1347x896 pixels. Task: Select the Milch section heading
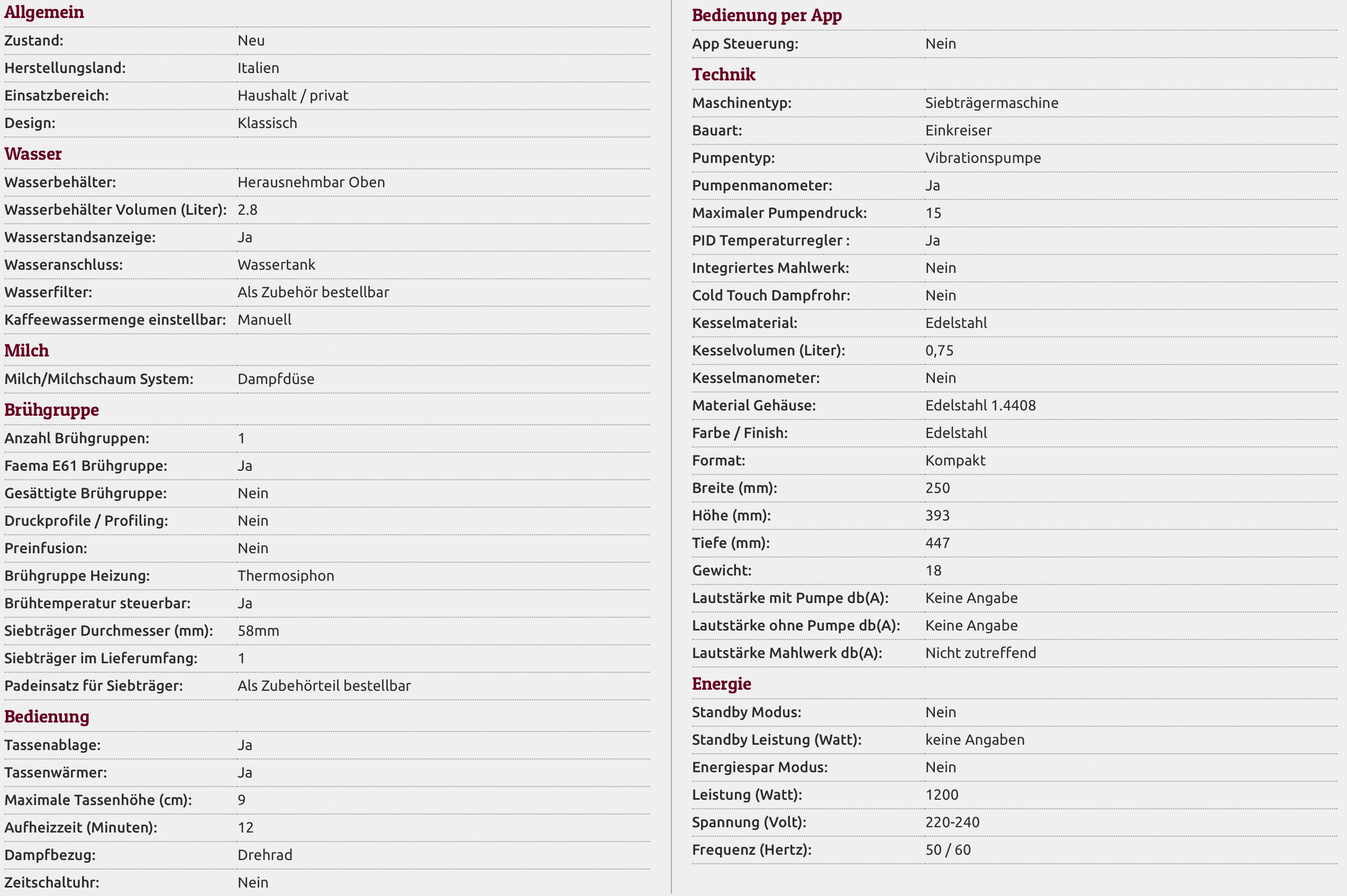point(27,350)
